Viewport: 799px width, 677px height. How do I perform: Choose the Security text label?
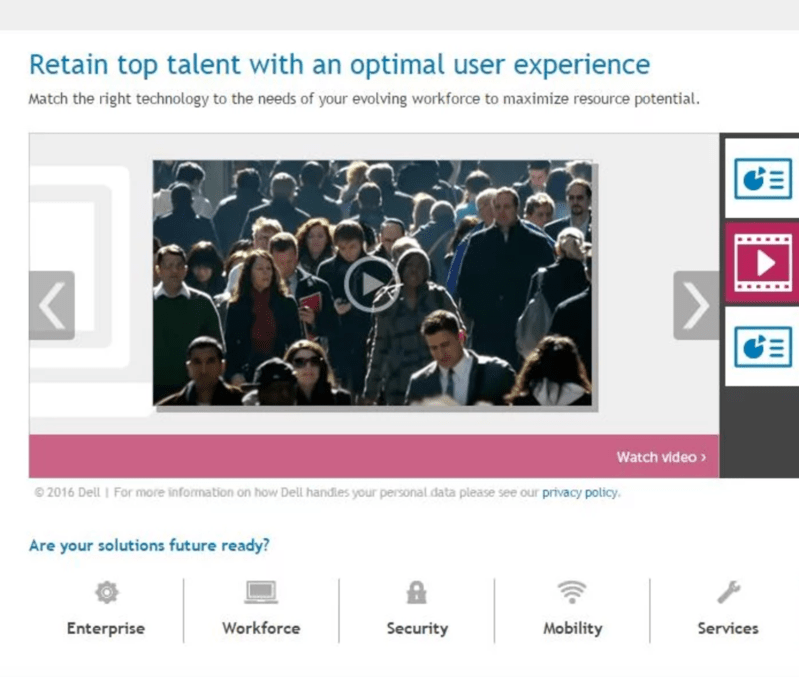click(x=417, y=628)
